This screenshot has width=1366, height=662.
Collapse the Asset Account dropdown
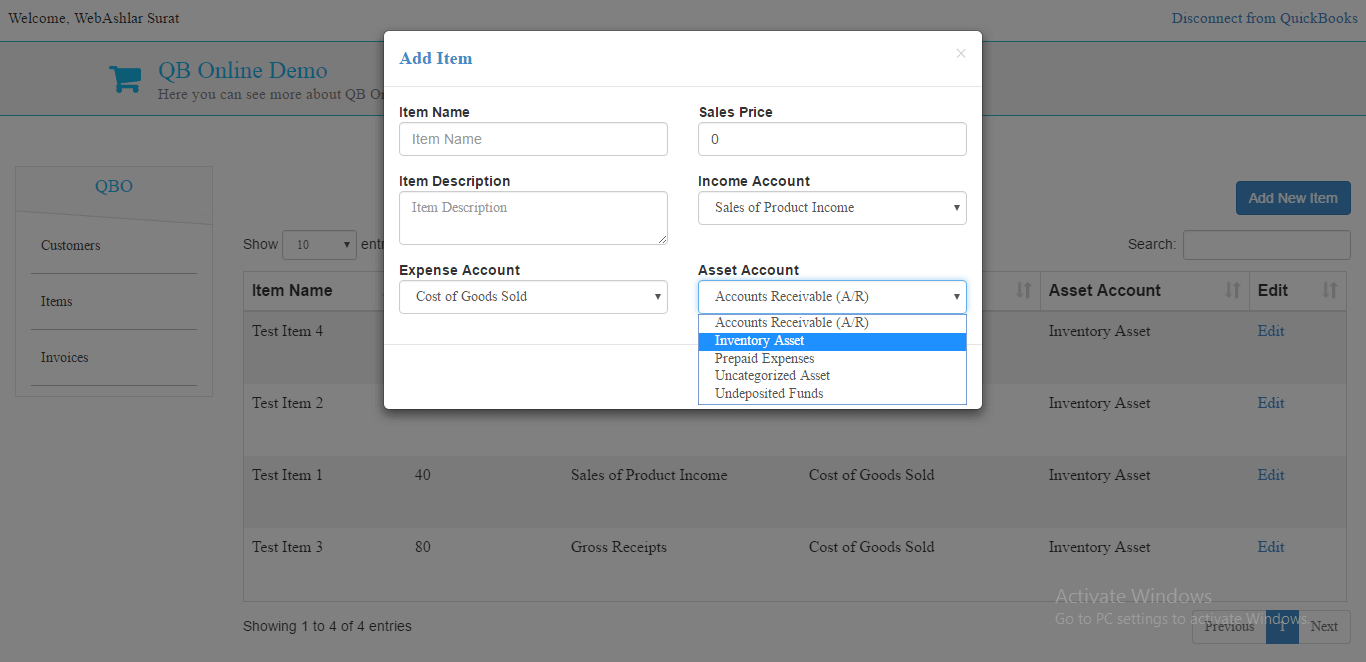click(832, 297)
